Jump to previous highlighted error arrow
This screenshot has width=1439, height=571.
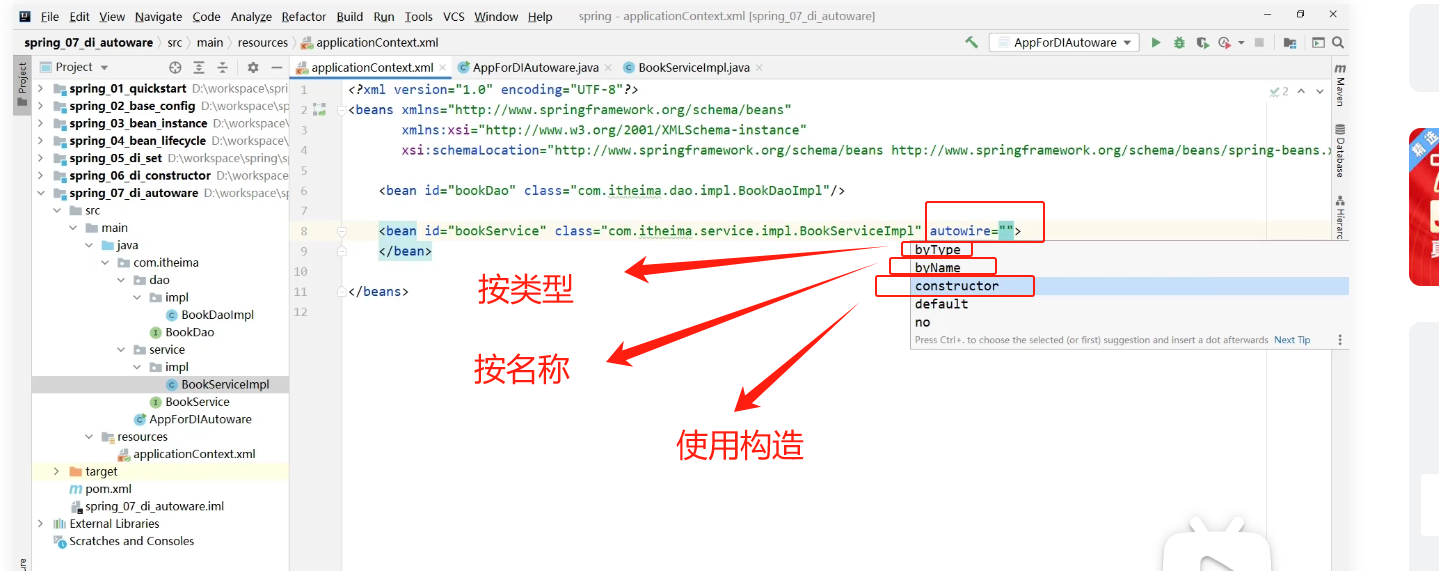(x=1303, y=91)
